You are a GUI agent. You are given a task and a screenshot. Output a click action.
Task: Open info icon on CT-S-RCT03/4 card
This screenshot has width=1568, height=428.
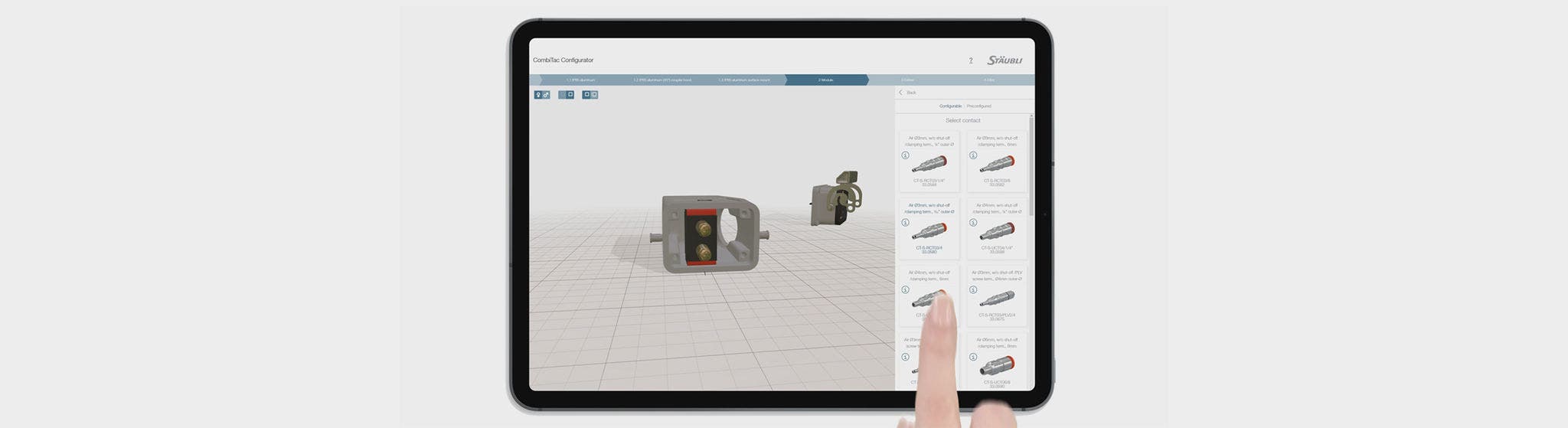[906, 223]
